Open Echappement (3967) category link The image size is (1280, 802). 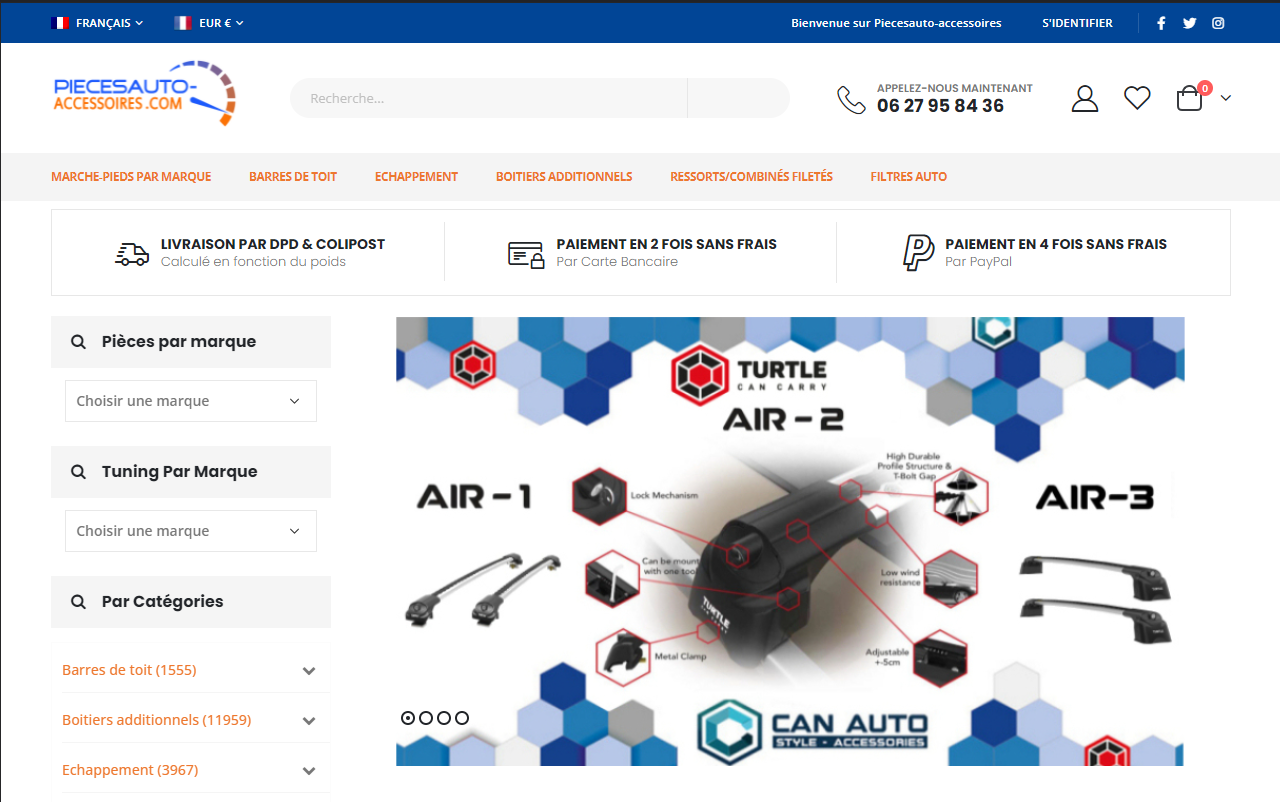pyautogui.click(x=130, y=770)
